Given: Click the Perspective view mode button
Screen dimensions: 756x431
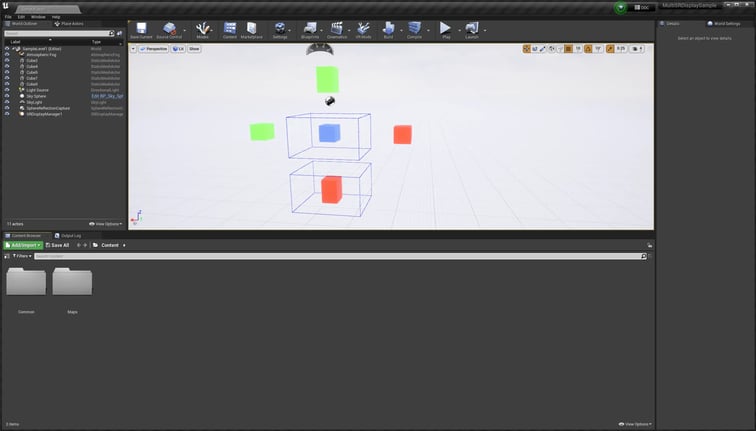Looking at the screenshot, I should tap(153, 49).
